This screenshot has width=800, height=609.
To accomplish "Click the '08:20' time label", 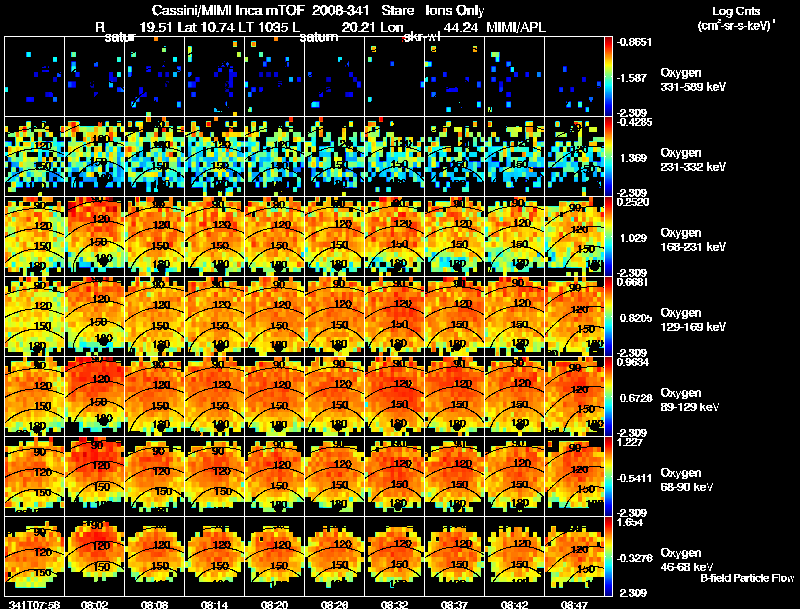I will [x=274, y=605].
